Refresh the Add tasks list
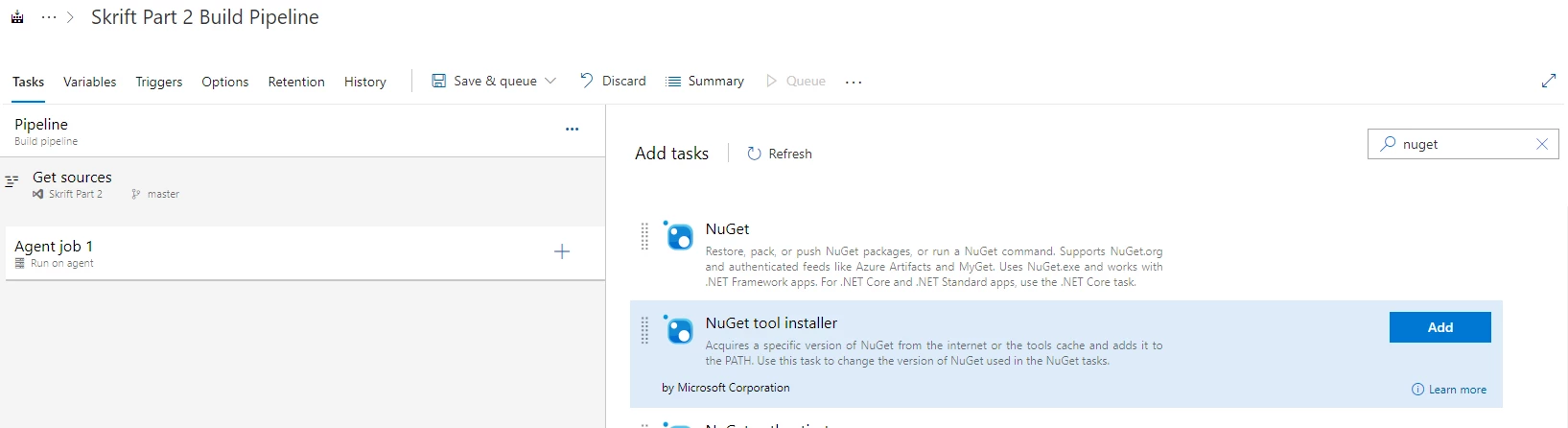The image size is (1568, 428). (780, 154)
